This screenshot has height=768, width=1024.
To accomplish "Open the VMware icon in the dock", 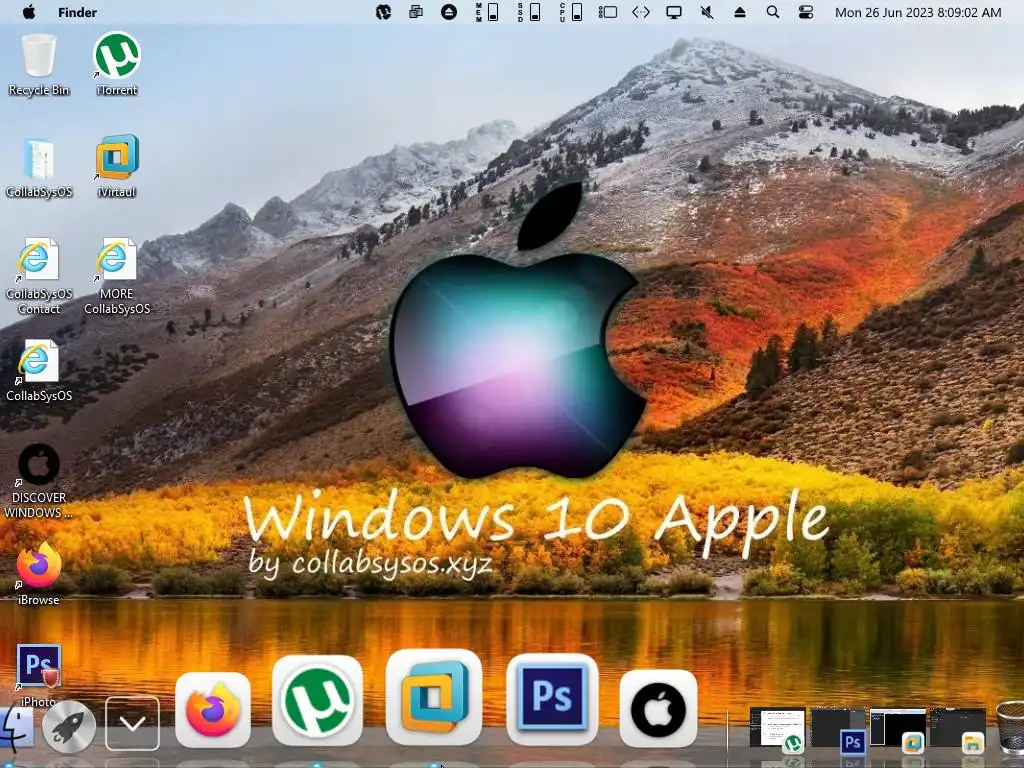I will click(x=434, y=697).
